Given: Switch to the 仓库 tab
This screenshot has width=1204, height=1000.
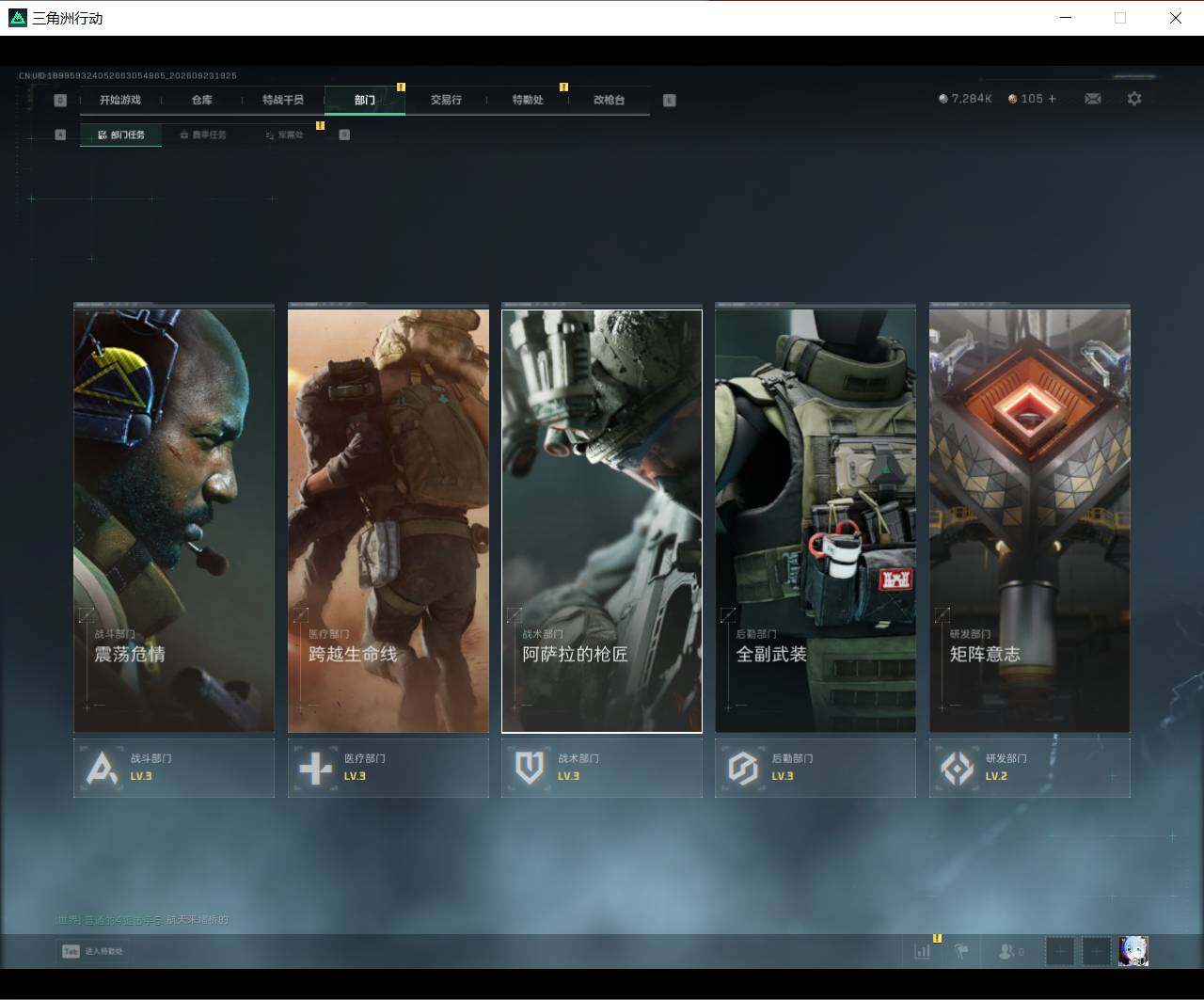Looking at the screenshot, I should coord(201,100).
